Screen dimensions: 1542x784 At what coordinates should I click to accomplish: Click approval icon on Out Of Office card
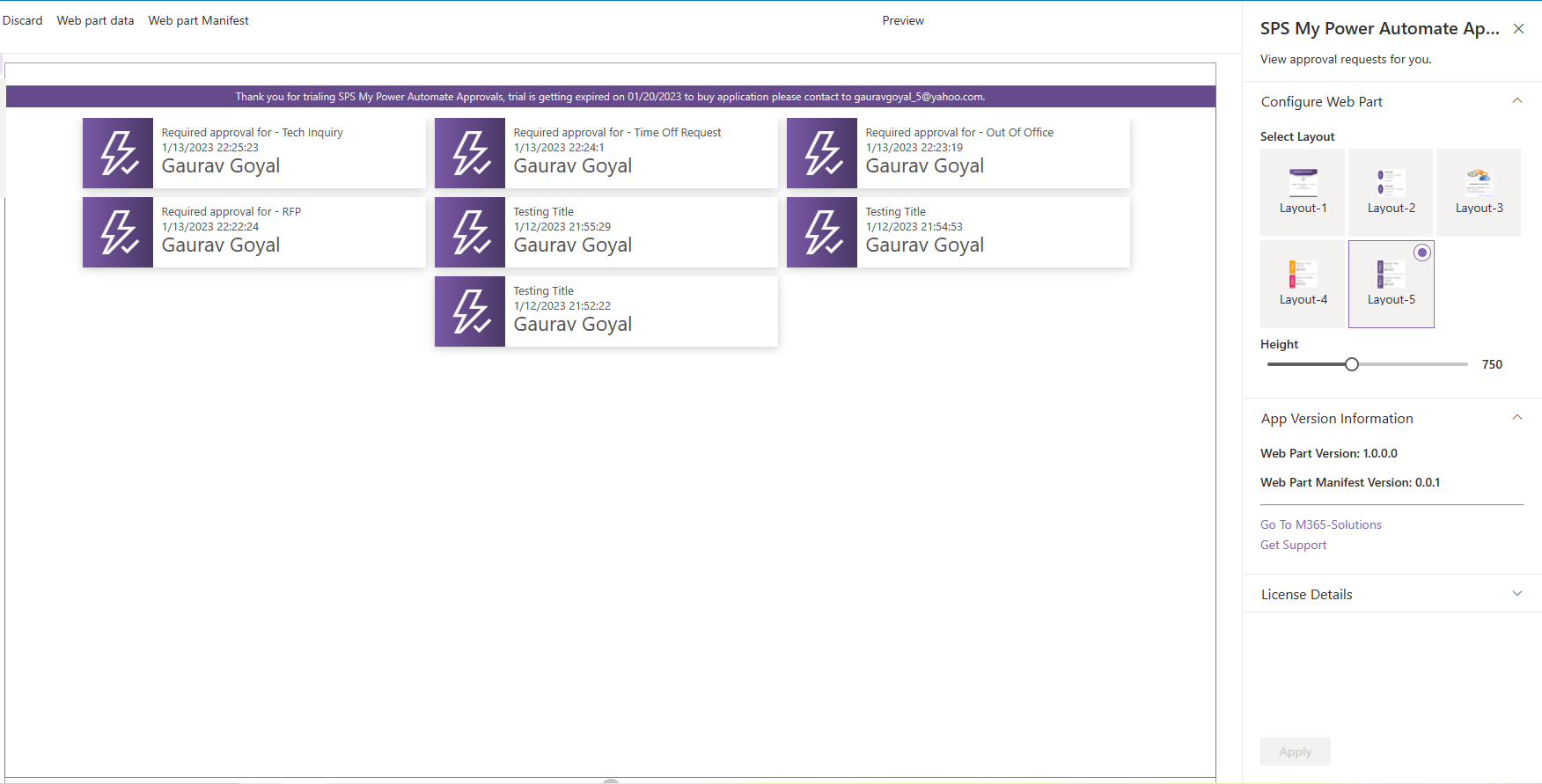point(822,153)
